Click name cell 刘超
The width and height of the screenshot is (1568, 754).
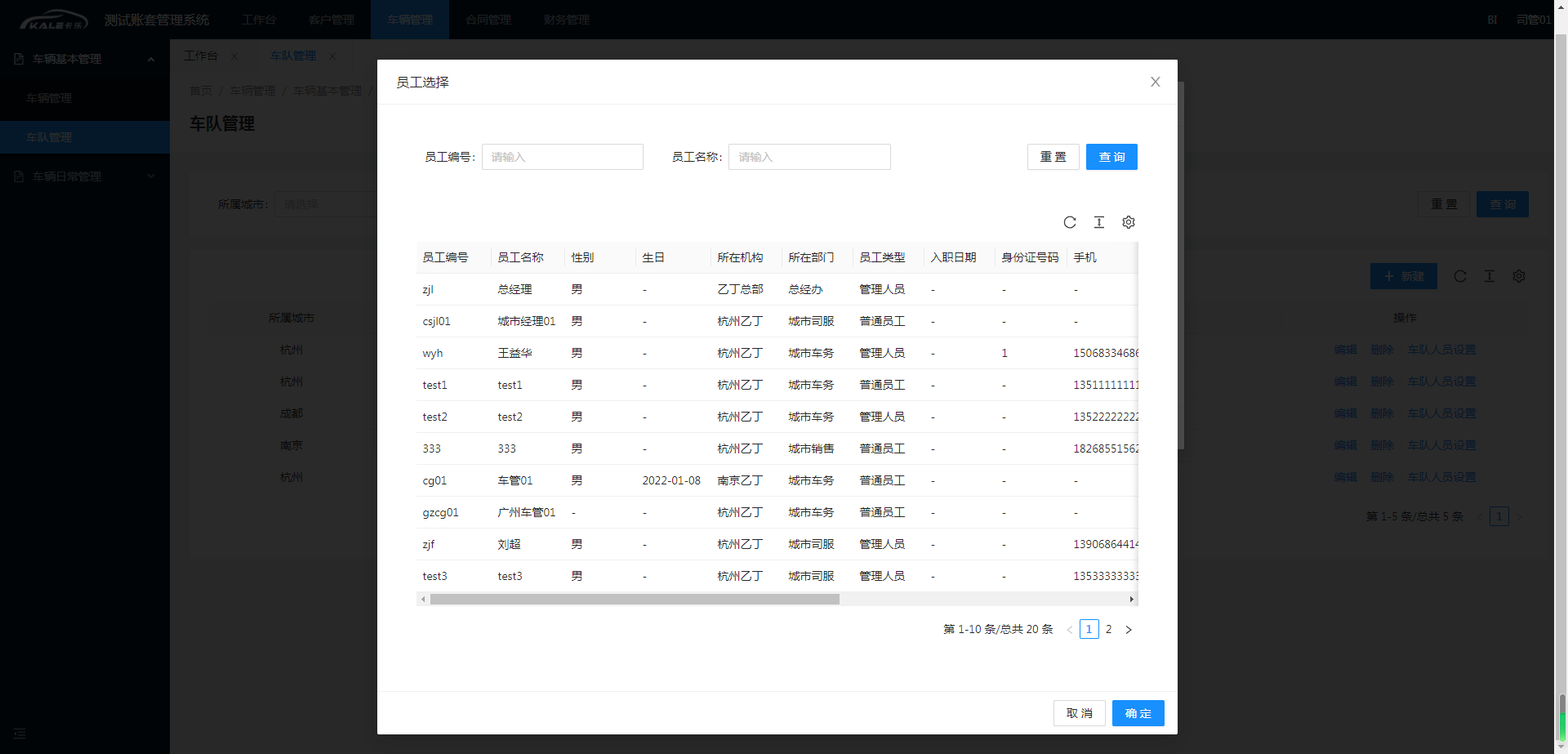[x=509, y=544]
